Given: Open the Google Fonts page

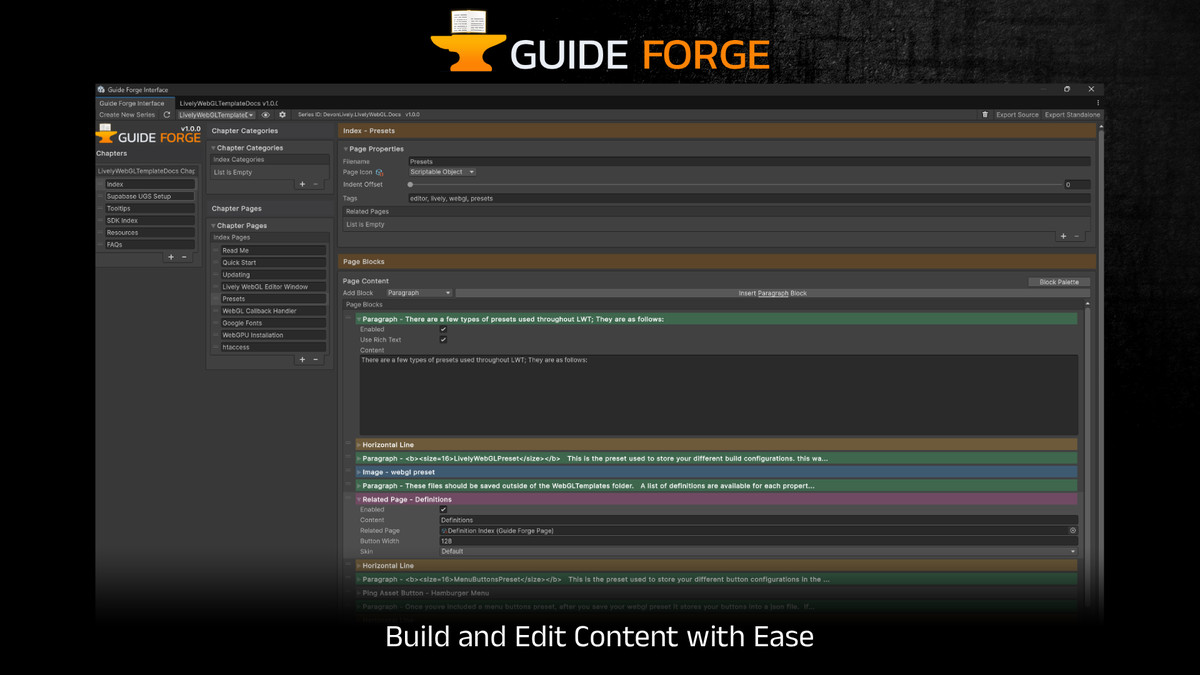Looking at the screenshot, I should pos(273,323).
